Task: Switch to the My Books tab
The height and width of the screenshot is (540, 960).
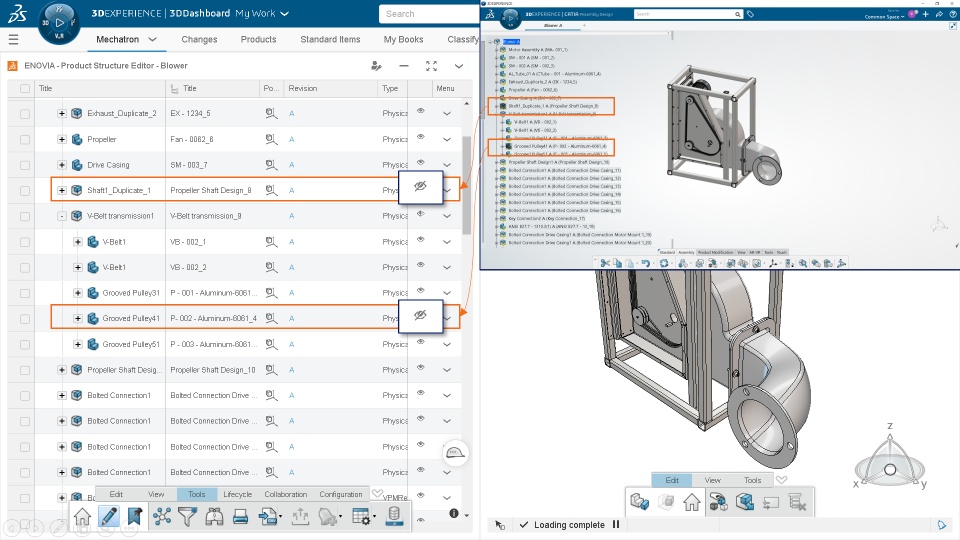Action: (x=403, y=39)
